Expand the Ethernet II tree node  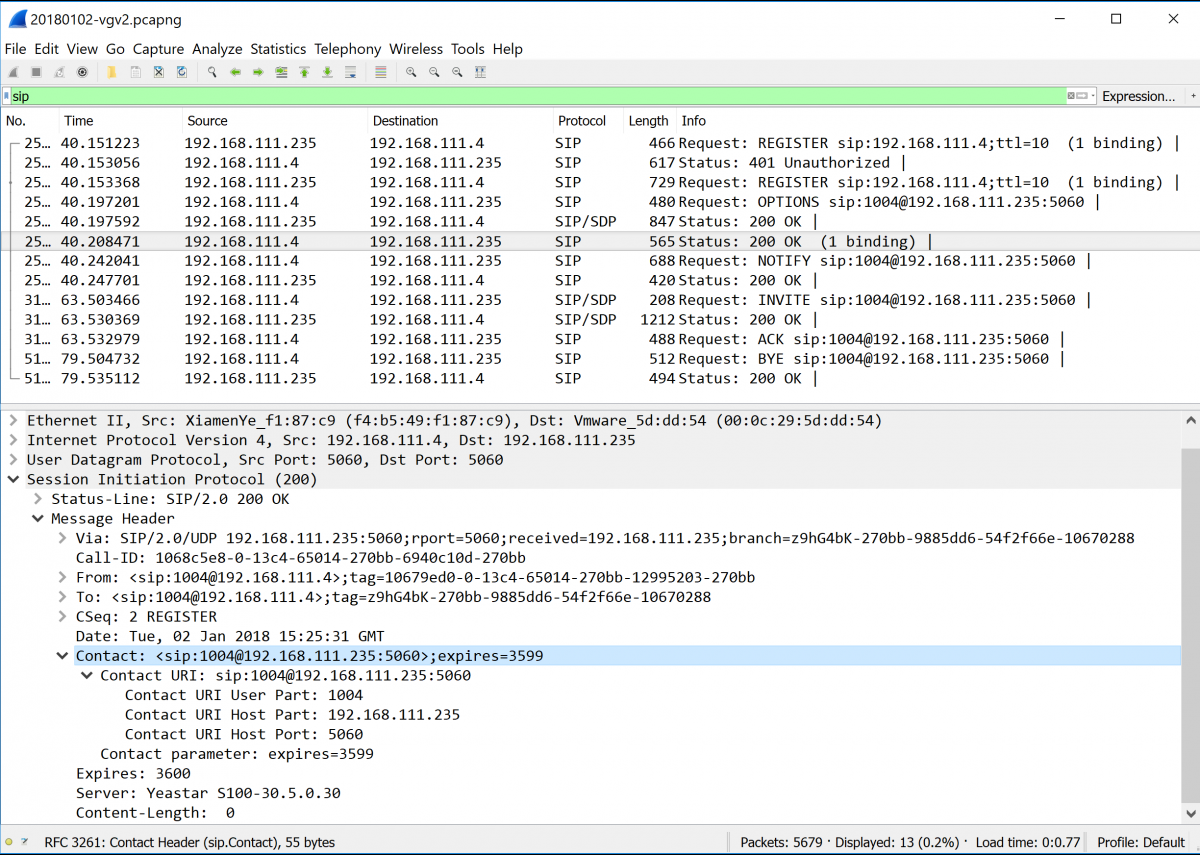pyautogui.click(x=13, y=421)
